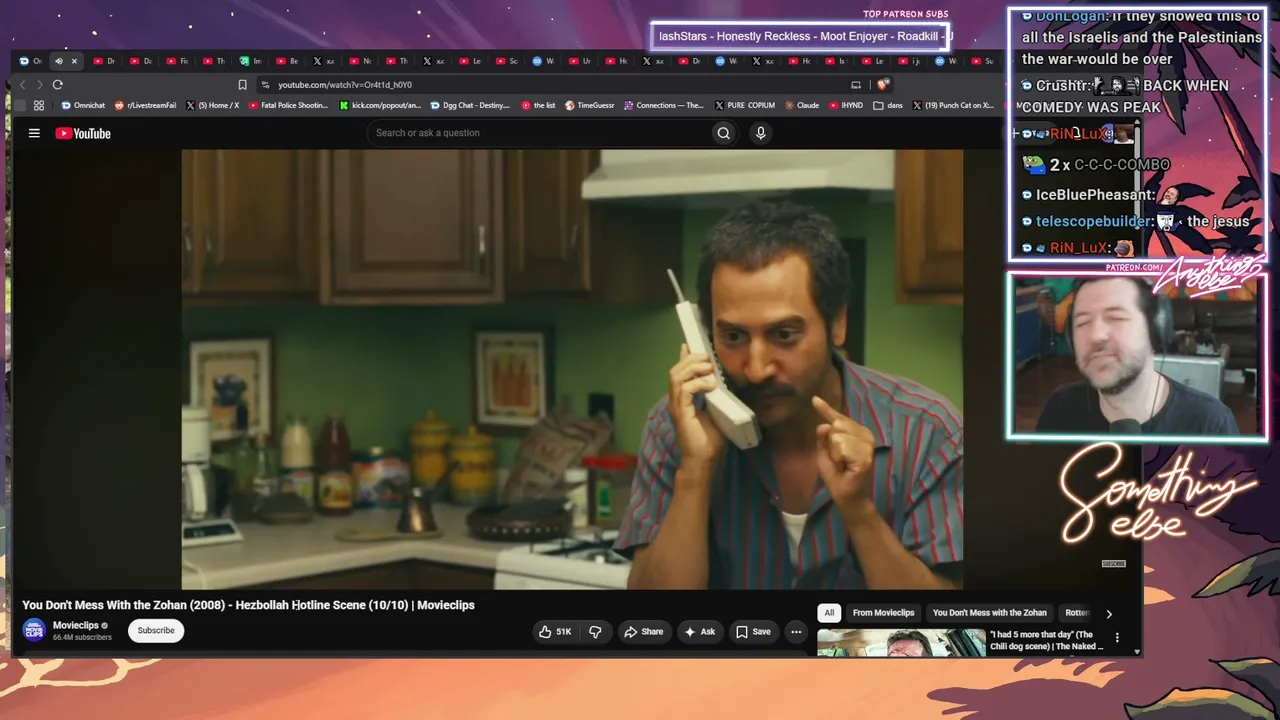
Task: Open the Fatal Police Shootin... bookmark
Action: click(x=288, y=105)
